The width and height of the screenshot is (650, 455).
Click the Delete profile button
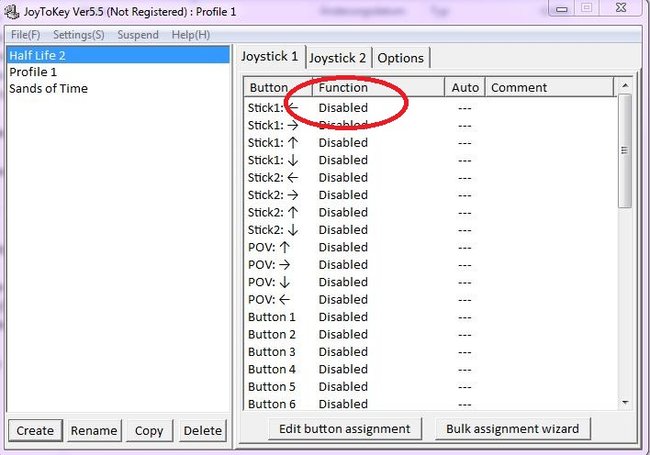tap(203, 431)
